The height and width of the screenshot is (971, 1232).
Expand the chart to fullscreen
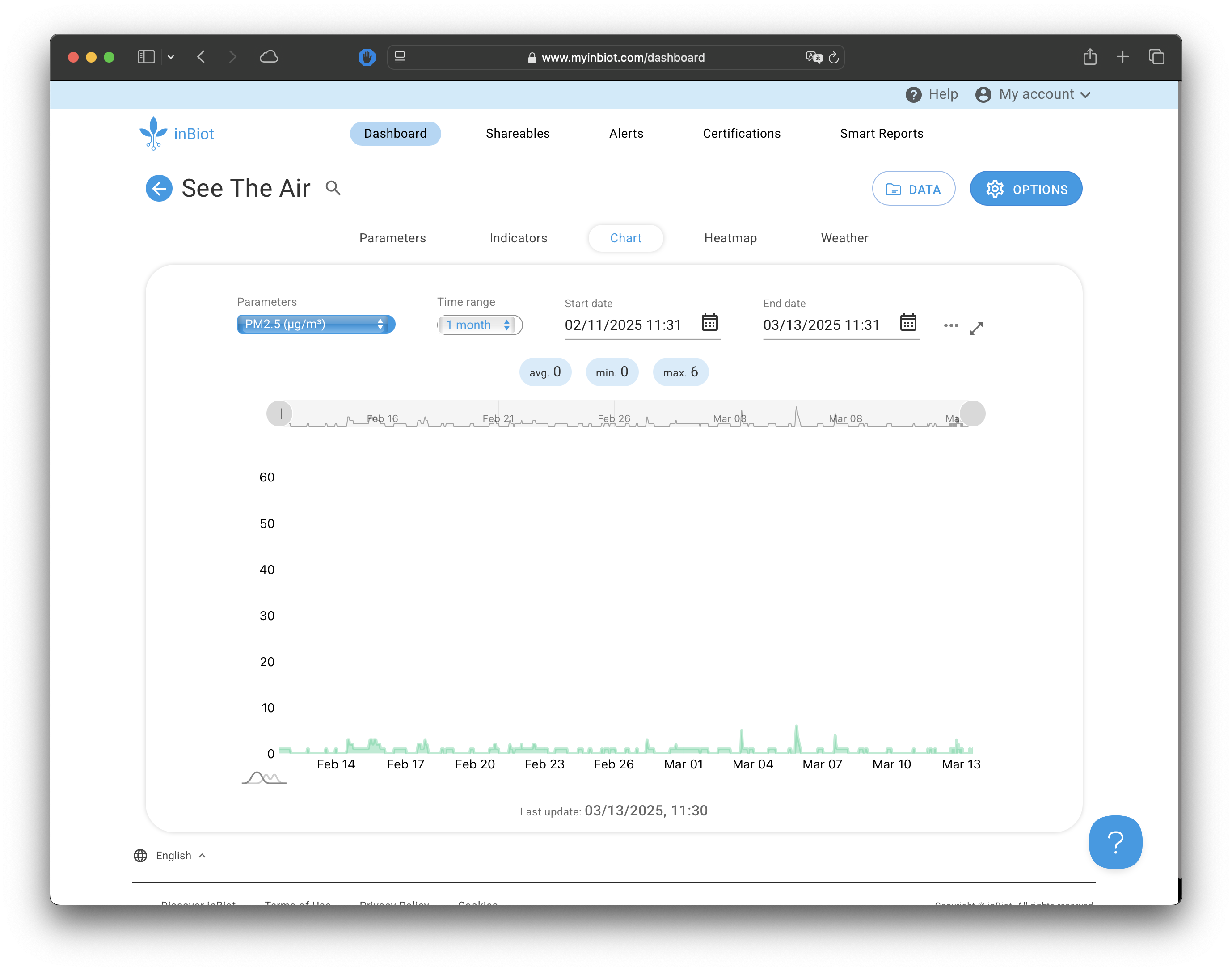(976, 329)
